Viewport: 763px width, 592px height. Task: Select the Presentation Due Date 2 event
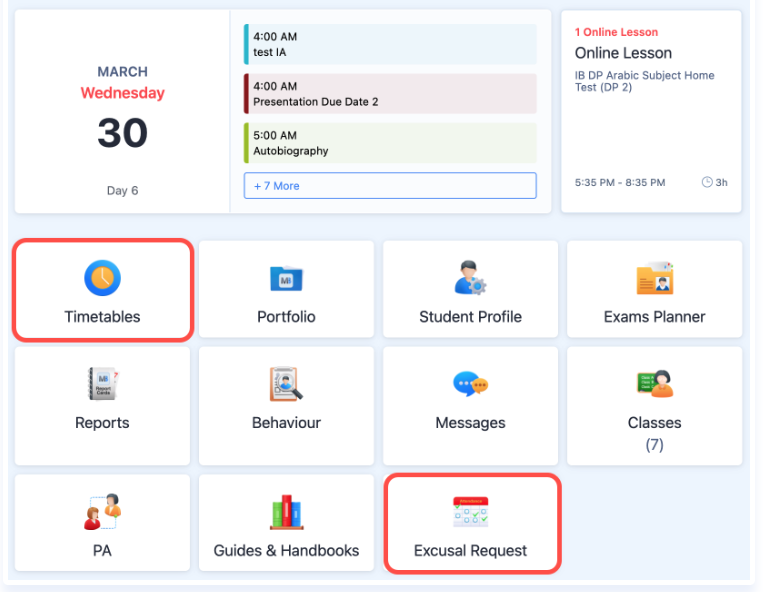pyautogui.click(x=390, y=94)
